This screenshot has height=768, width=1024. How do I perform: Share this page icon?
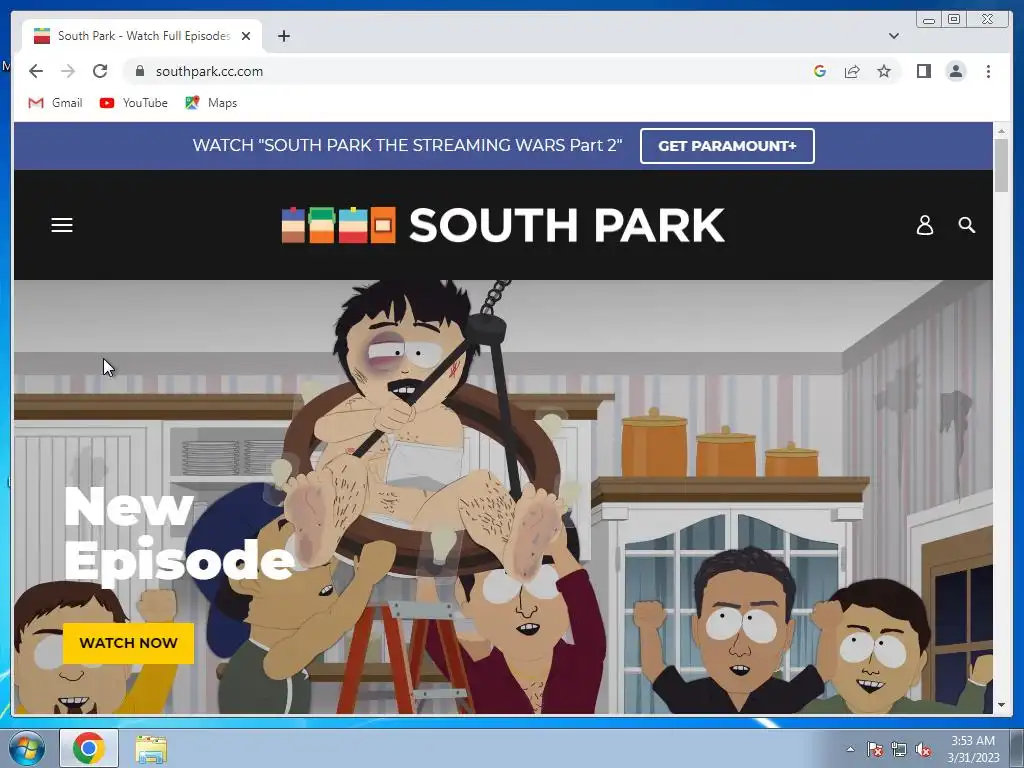852,71
